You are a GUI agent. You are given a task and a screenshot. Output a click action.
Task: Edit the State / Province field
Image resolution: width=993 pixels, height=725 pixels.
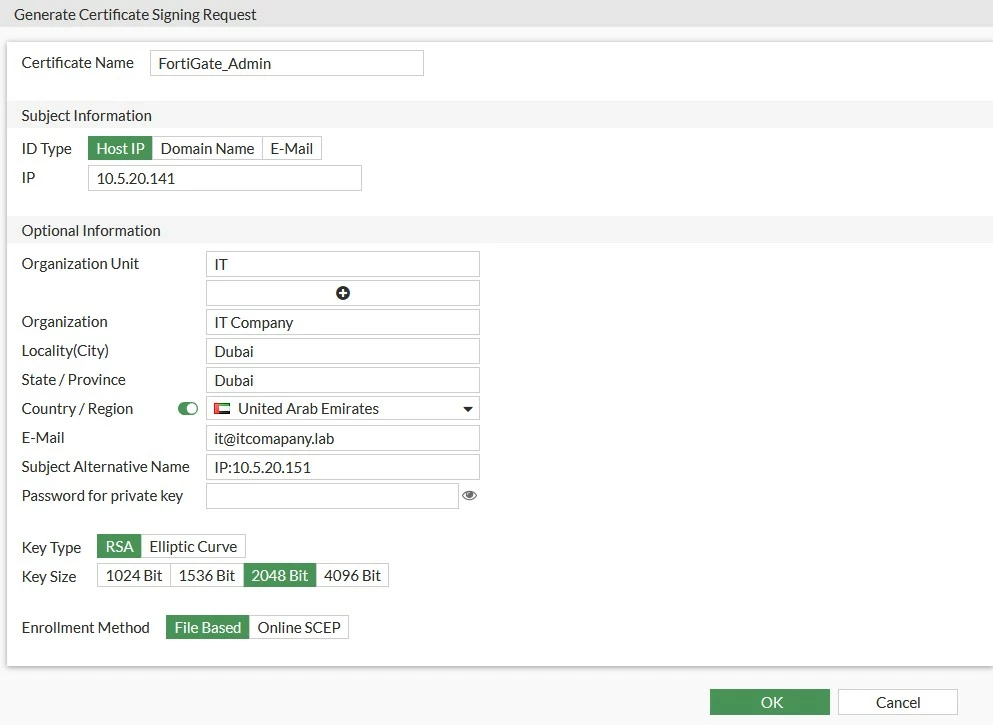click(343, 381)
